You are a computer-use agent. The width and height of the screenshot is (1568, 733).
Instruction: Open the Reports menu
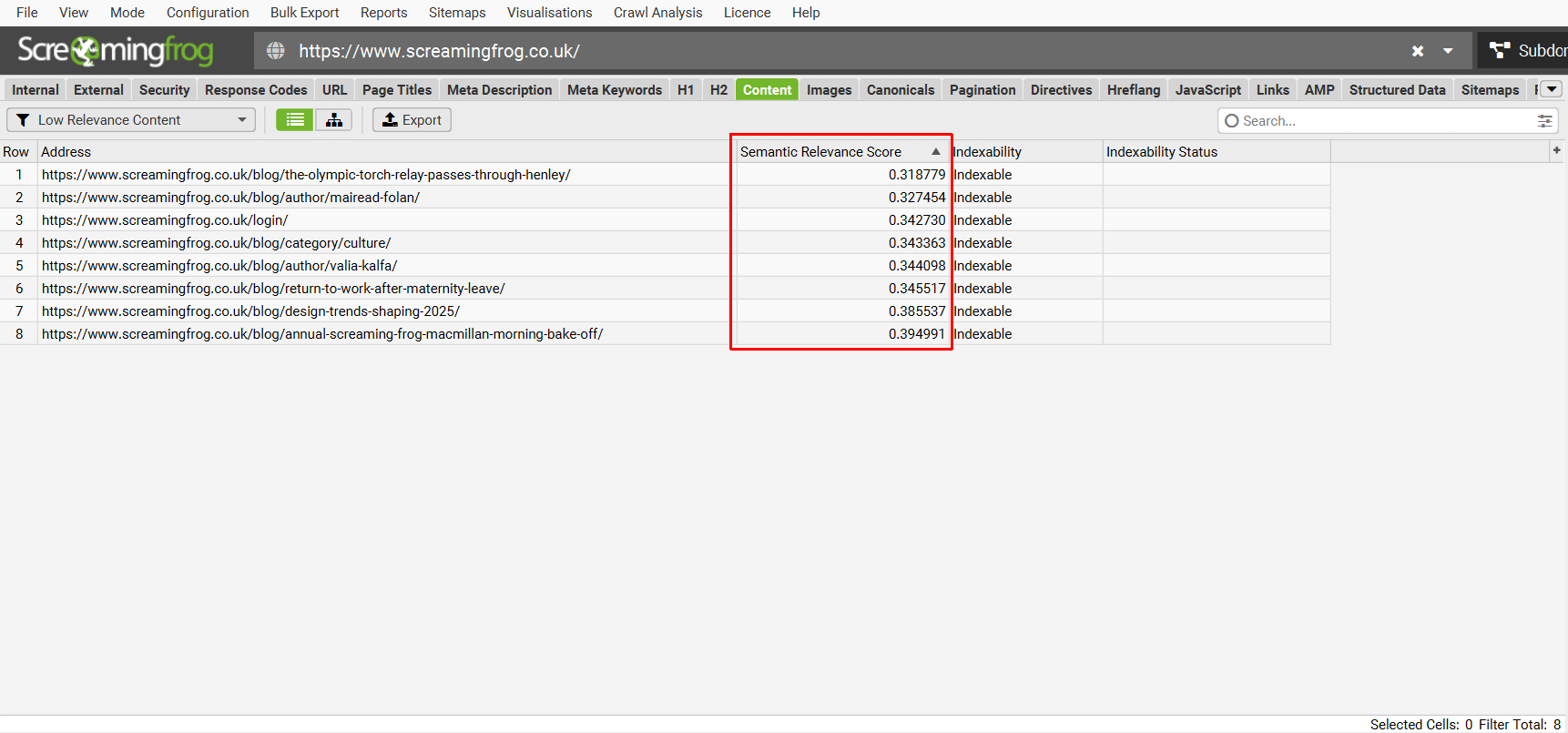click(383, 13)
